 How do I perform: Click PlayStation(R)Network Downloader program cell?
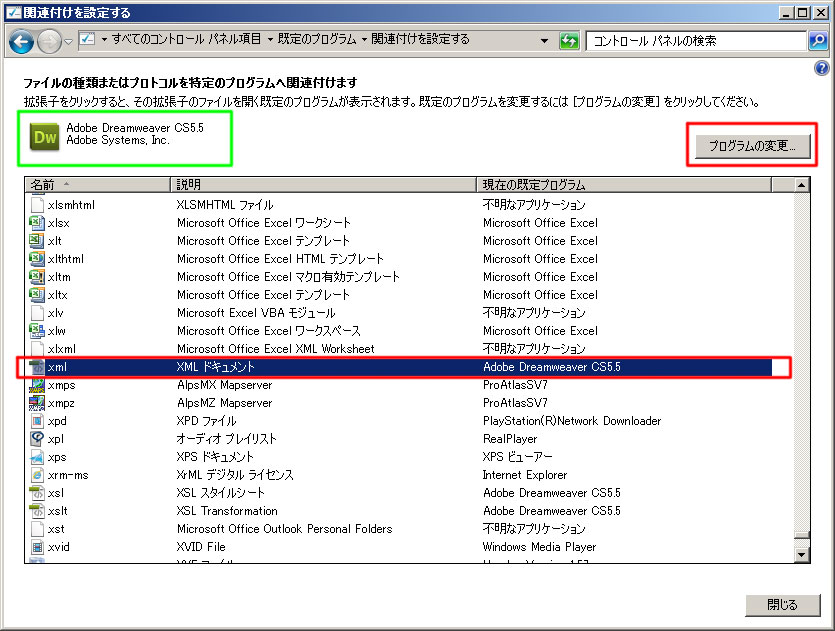tap(572, 421)
